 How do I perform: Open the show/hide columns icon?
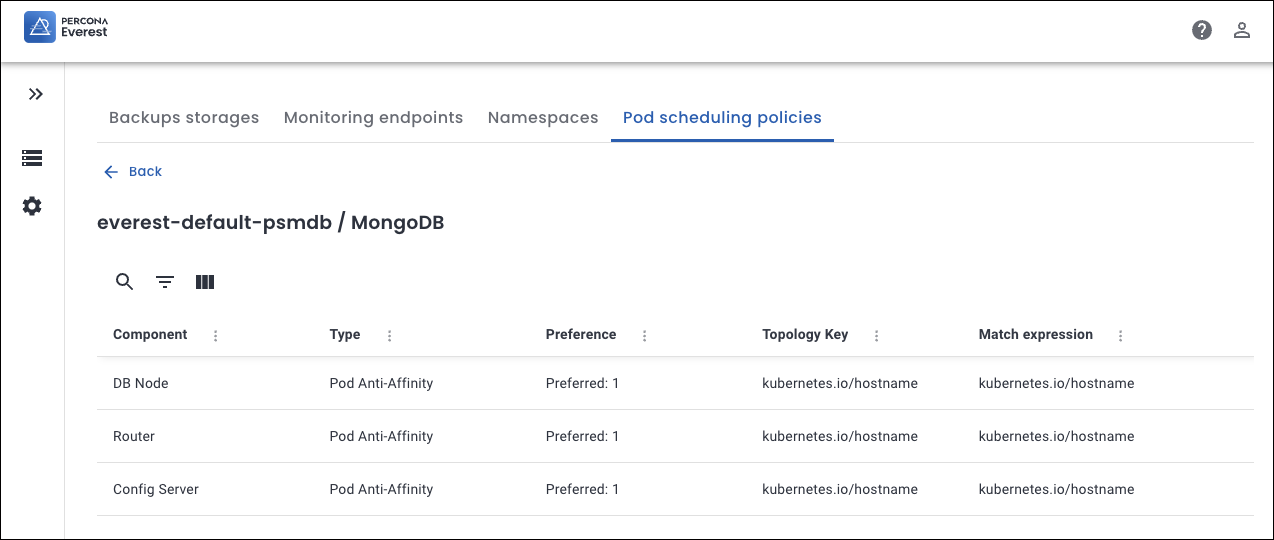[205, 282]
